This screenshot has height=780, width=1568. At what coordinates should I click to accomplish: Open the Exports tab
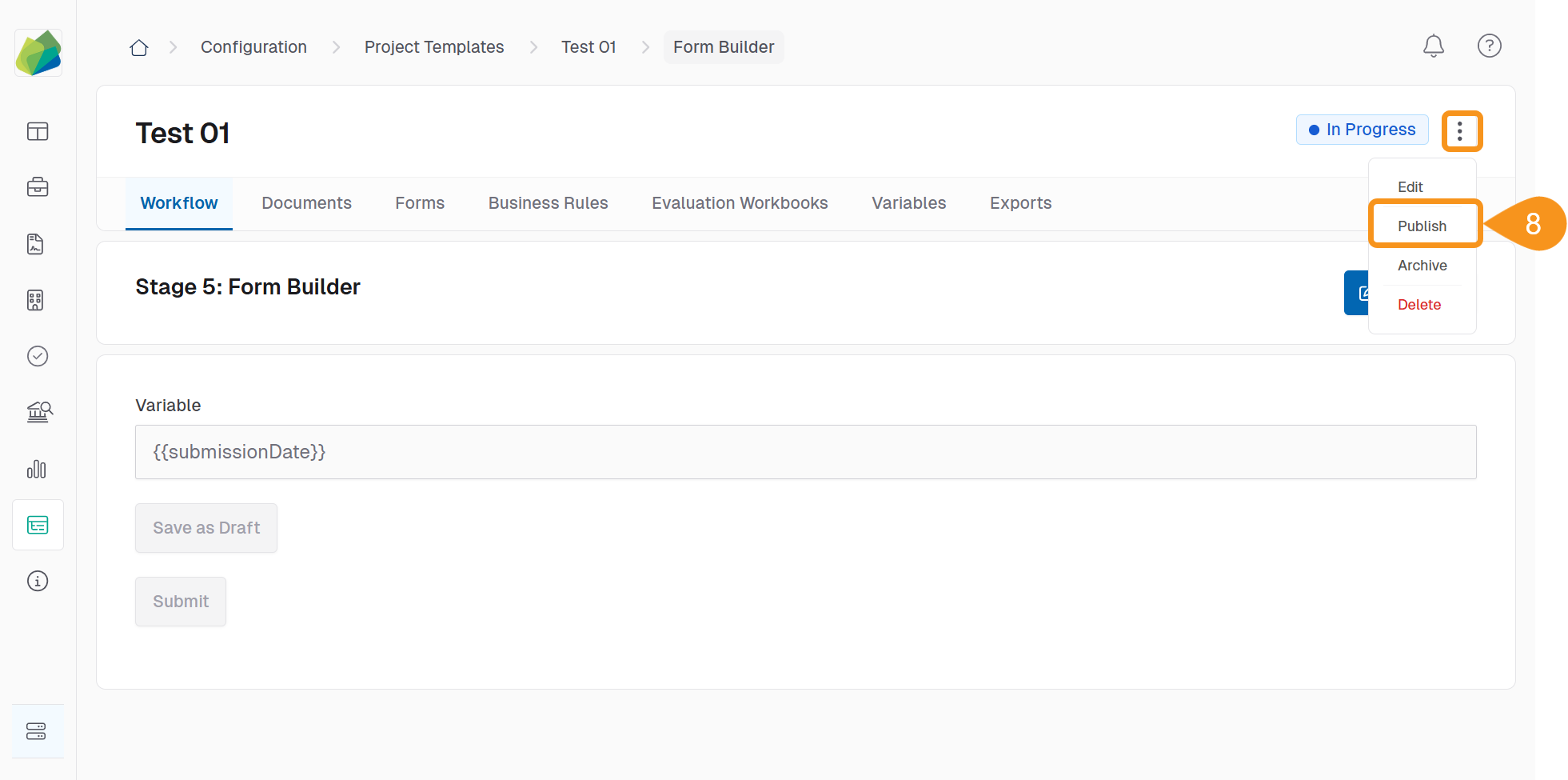pos(1020,203)
